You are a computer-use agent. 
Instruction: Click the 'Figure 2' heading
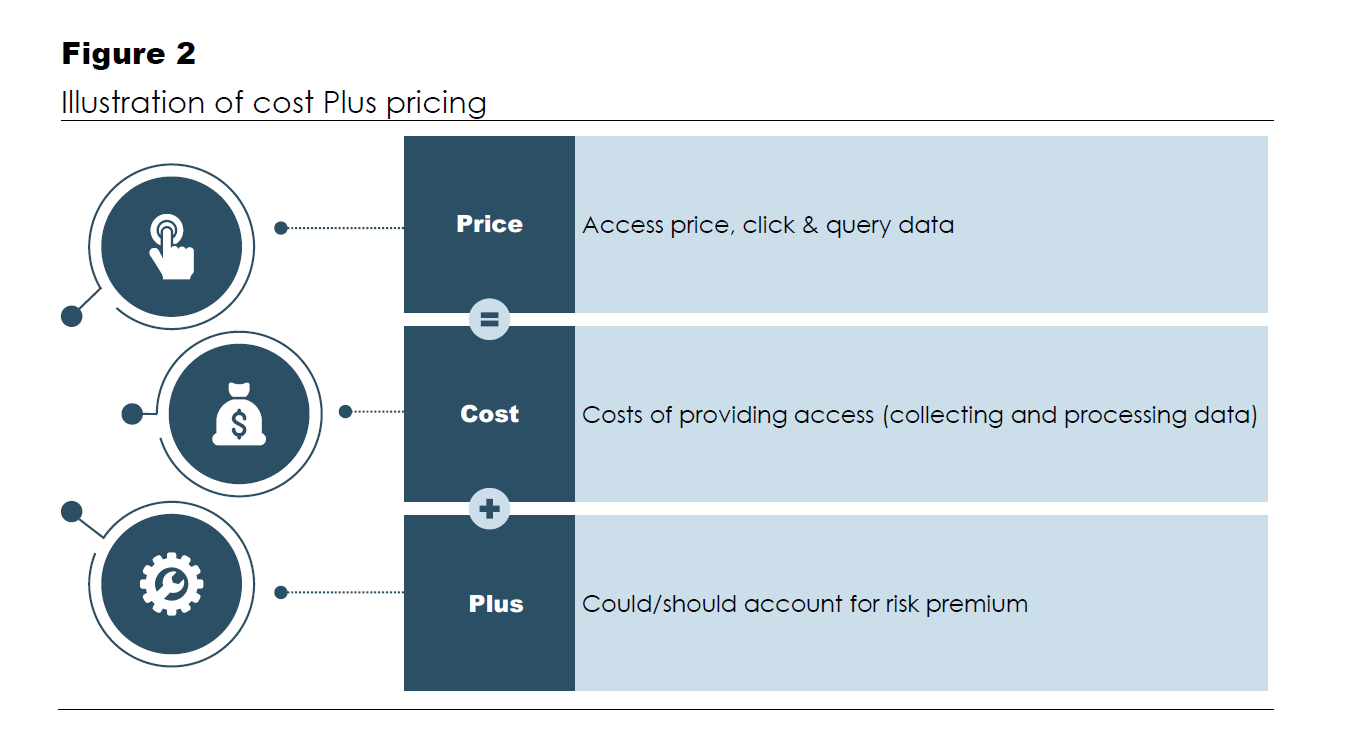tap(129, 54)
